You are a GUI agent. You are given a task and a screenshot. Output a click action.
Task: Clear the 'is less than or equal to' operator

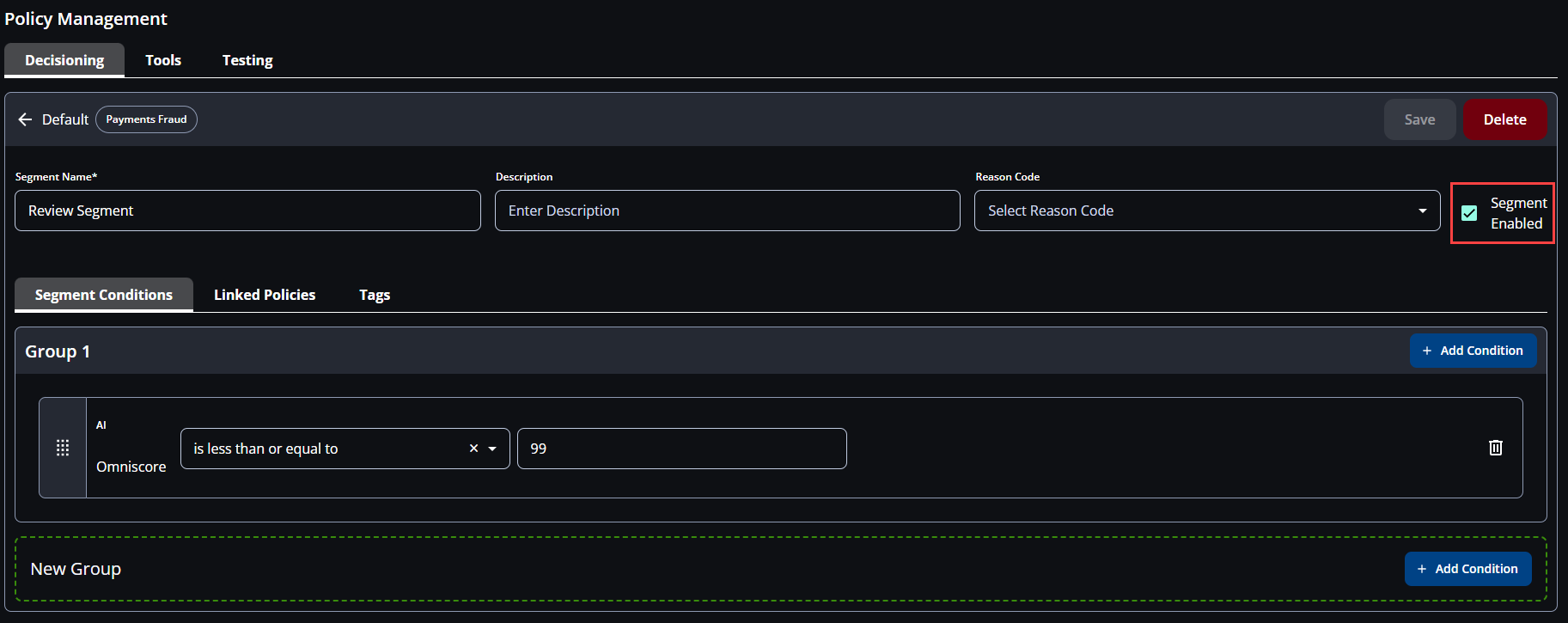(473, 449)
